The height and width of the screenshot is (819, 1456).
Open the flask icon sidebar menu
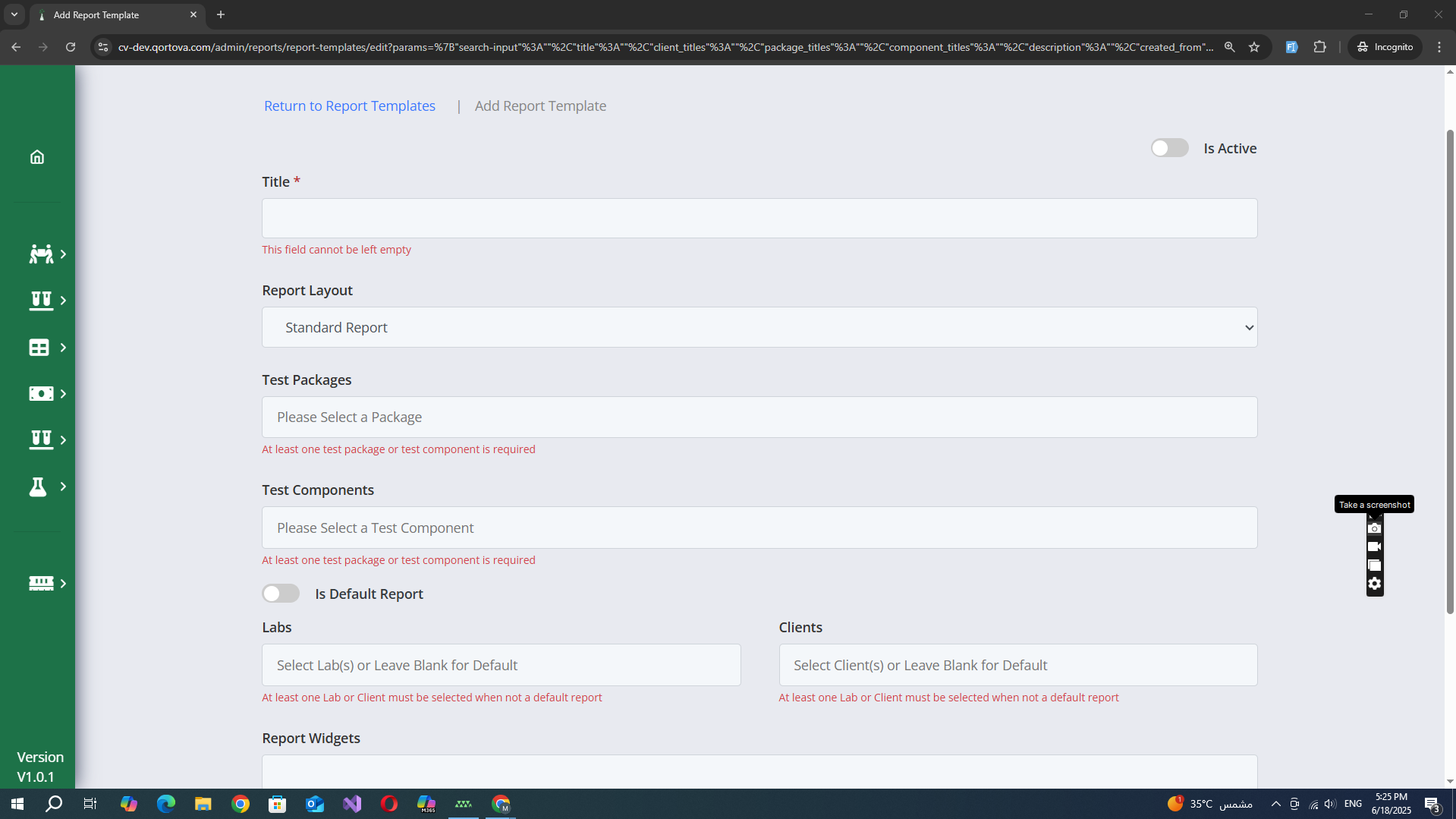coord(38,487)
